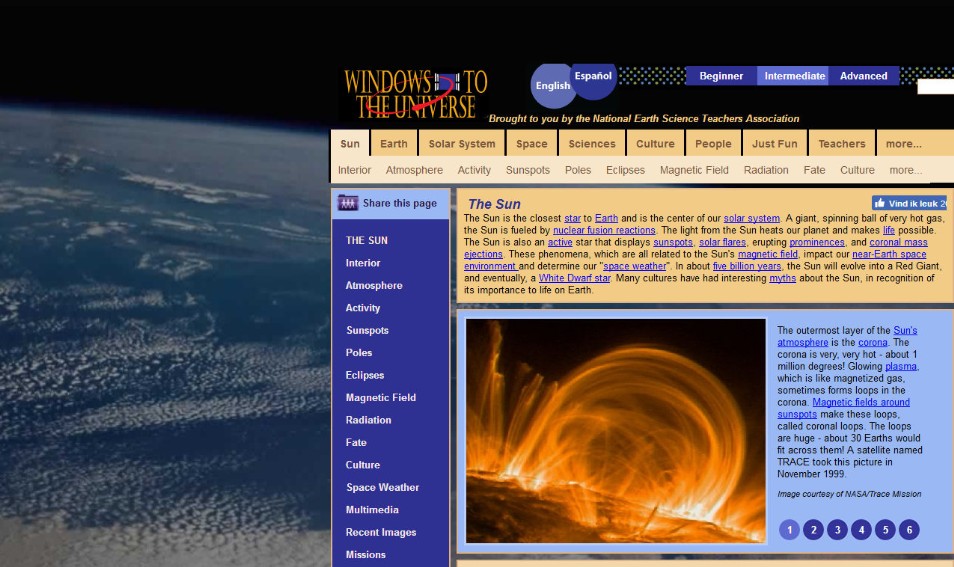Open Poles in the blue sidebar
The width and height of the screenshot is (954, 567).
(x=358, y=353)
